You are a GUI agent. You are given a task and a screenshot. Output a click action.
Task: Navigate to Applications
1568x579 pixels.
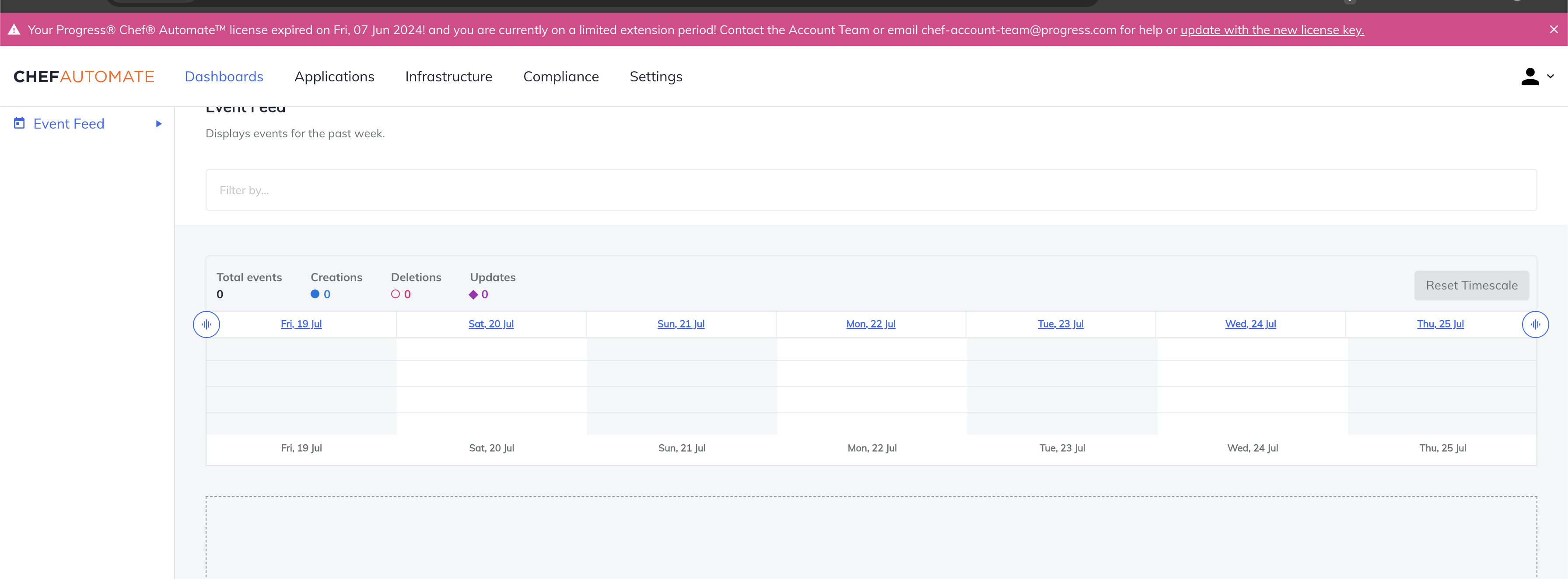click(334, 77)
